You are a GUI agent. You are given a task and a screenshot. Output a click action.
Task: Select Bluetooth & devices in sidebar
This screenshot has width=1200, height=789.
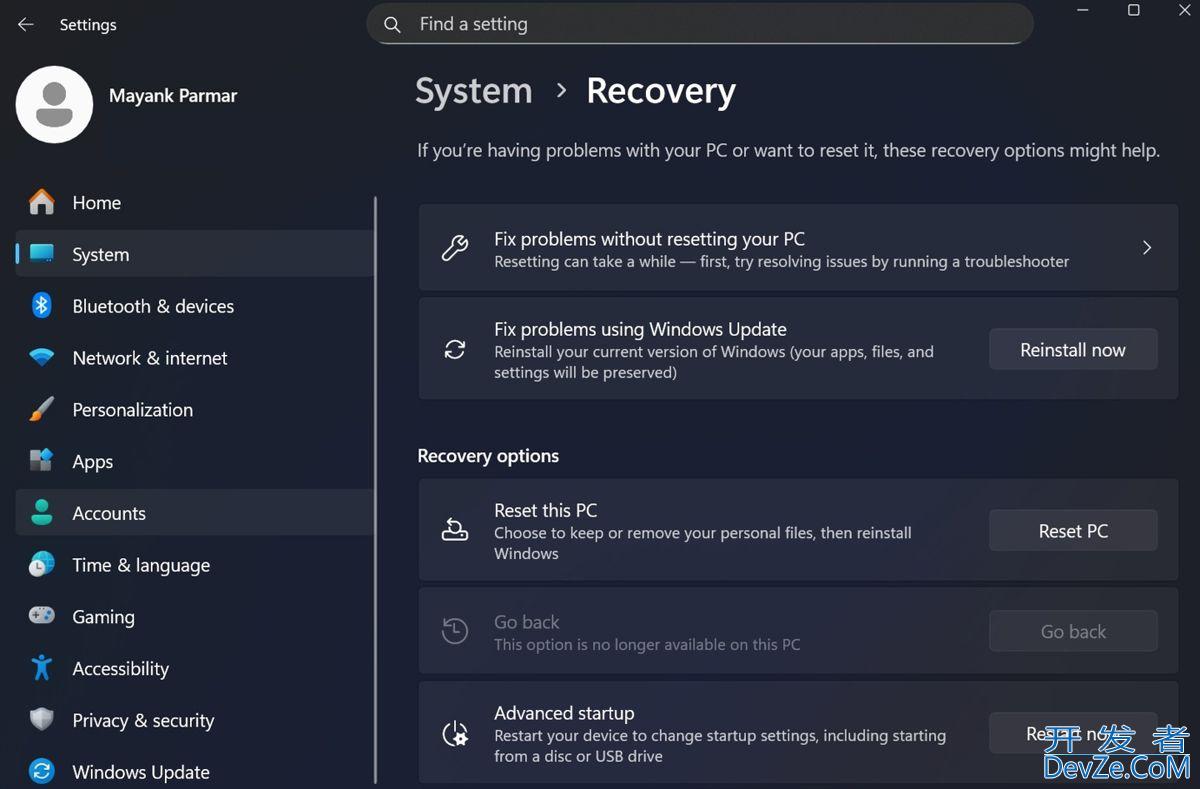tap(194, 306)
